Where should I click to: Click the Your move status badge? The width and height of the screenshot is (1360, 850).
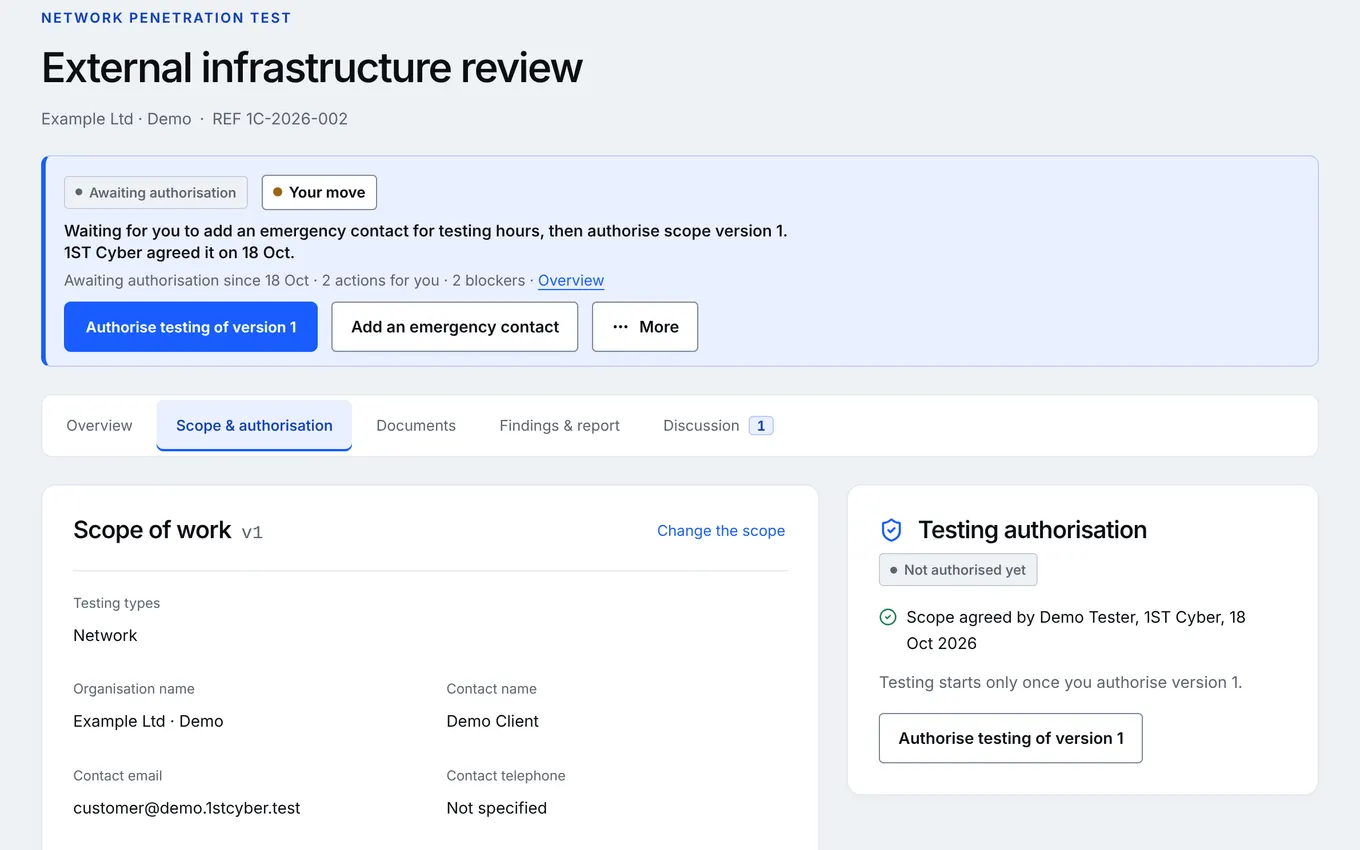[319, 193]
